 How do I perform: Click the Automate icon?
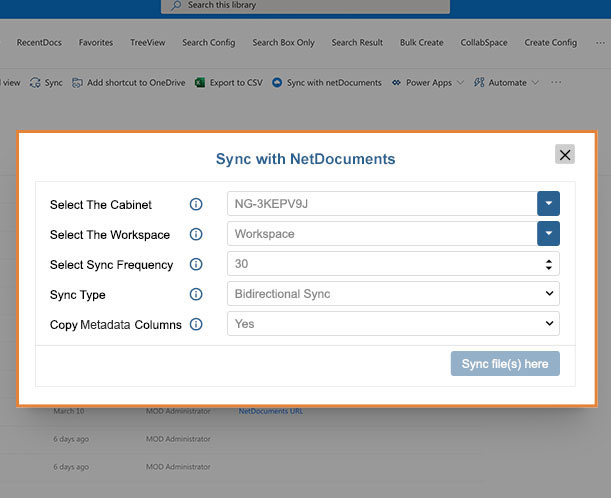tap(479, 83)
